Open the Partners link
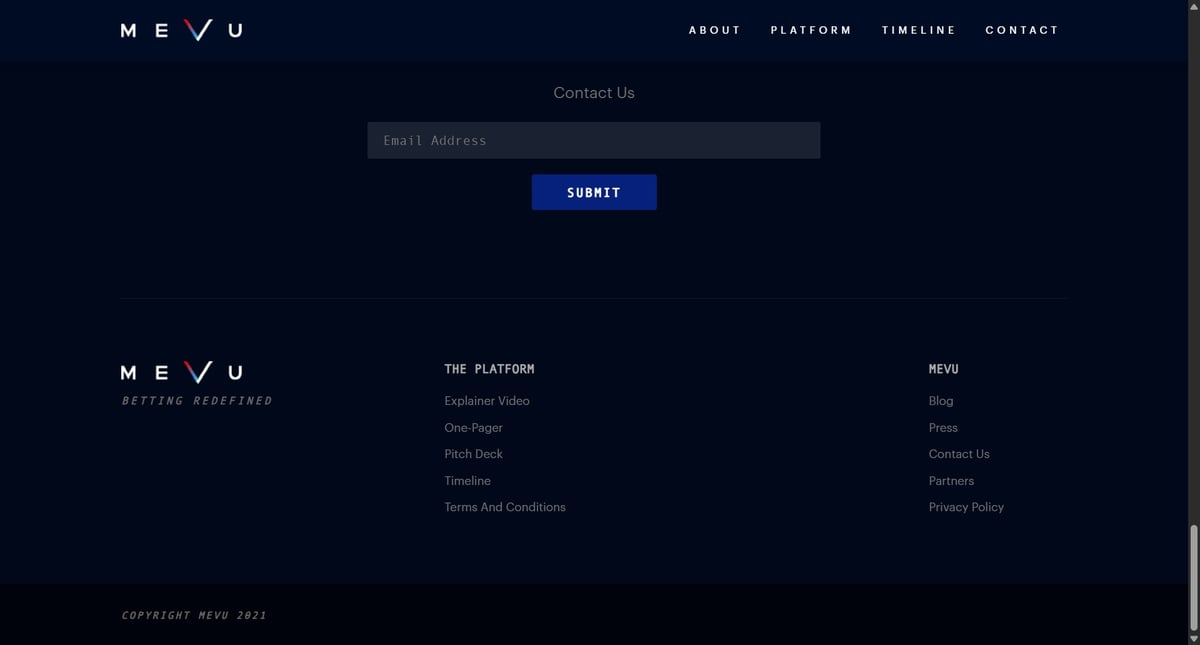1200x645 pixels. point(951,481)
